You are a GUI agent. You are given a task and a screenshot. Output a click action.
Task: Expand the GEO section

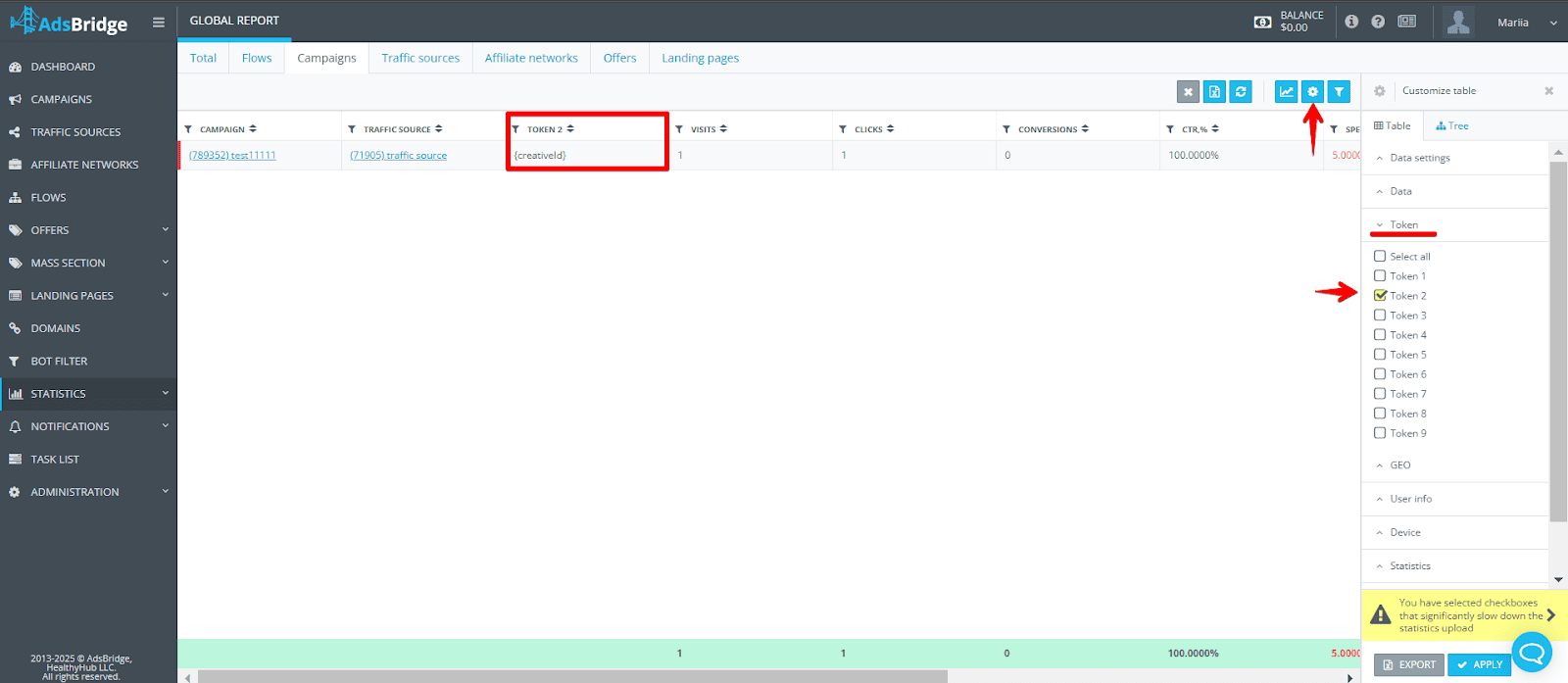tap(1455, 465)
